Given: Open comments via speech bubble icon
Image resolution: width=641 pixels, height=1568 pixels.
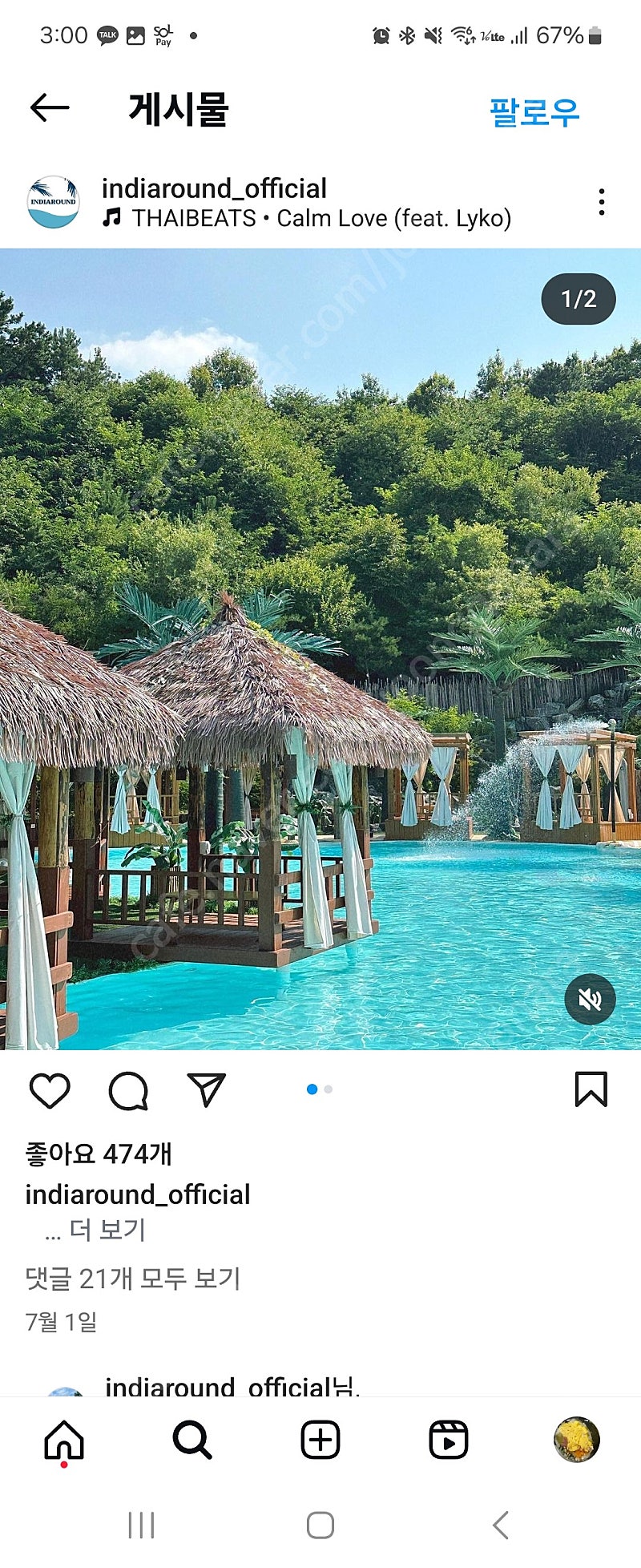Looking at the screenshot, I should [x=128, y=1090].
